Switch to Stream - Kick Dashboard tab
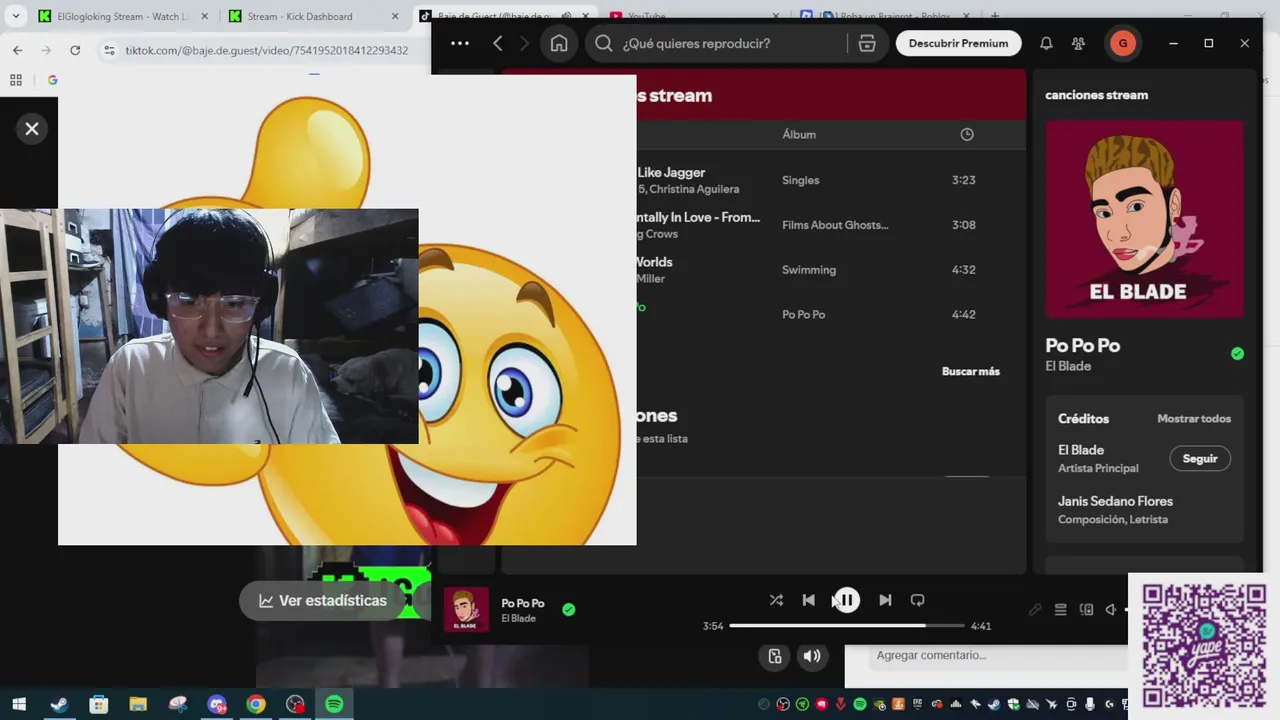The width and height of the screenshot is (1280, 720). (x=312, y=16)
